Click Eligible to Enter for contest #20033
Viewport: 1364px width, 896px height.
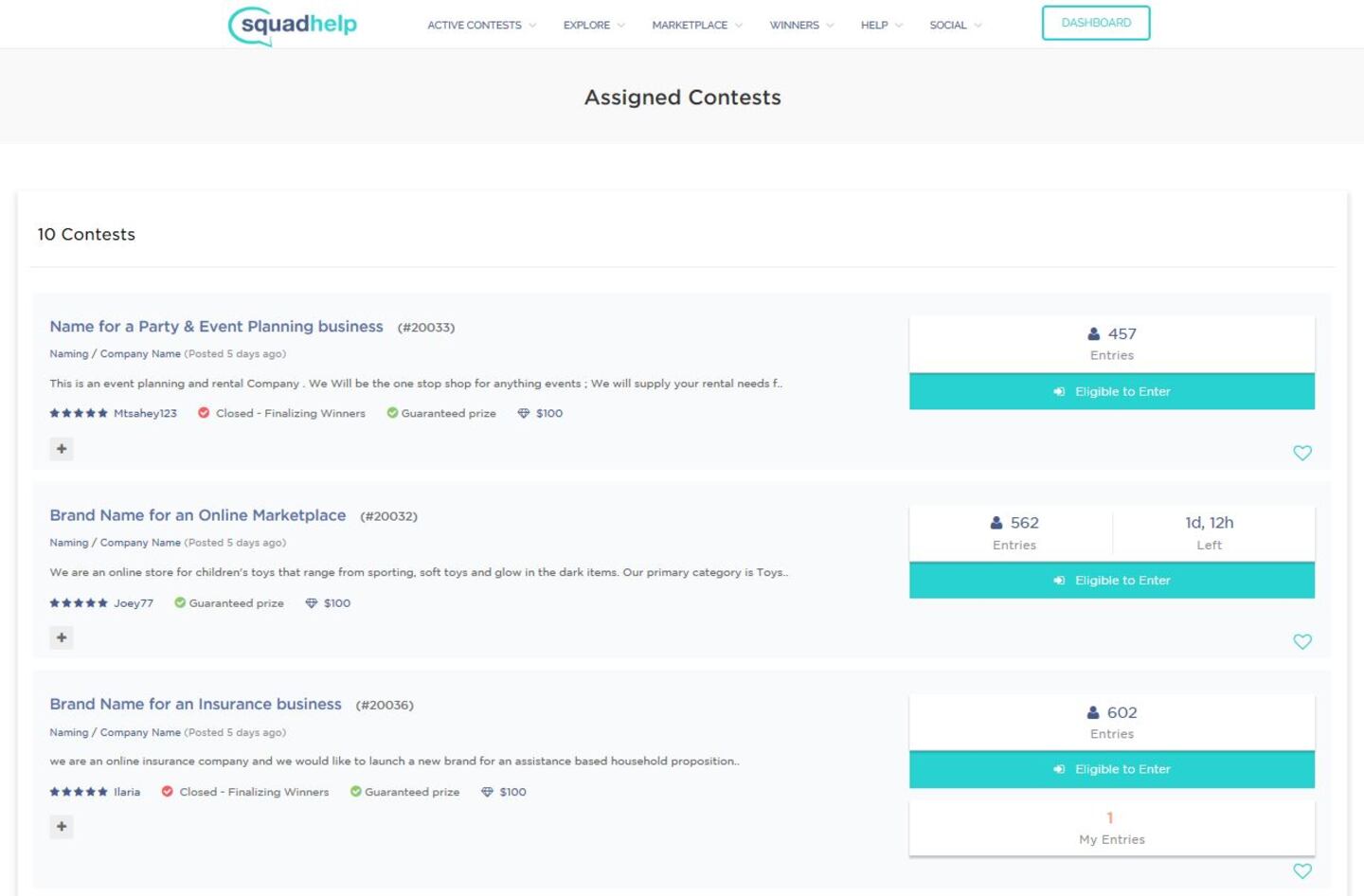pyautogui.click(x=1111, y=391)
